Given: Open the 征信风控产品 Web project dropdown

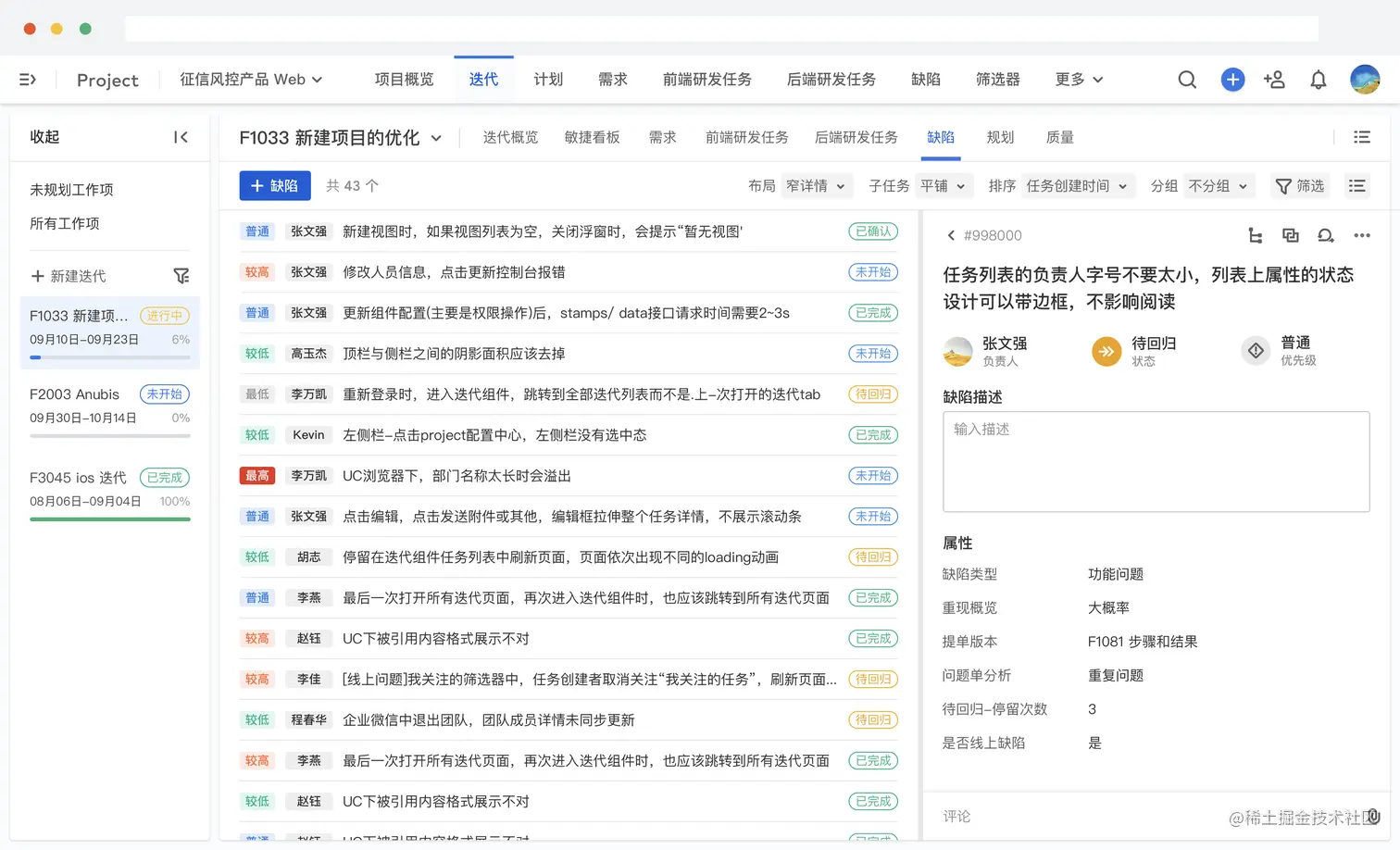Looking at the screenshot, I should 251,80.
